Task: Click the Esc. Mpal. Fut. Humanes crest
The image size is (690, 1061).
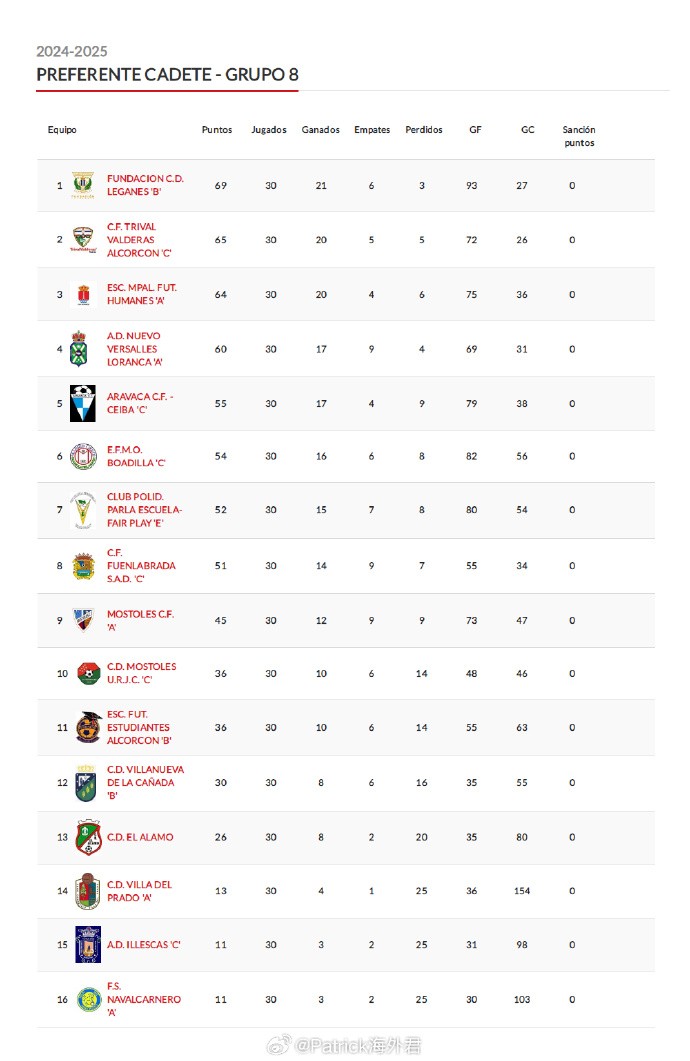Action: [x=83, y=294]
